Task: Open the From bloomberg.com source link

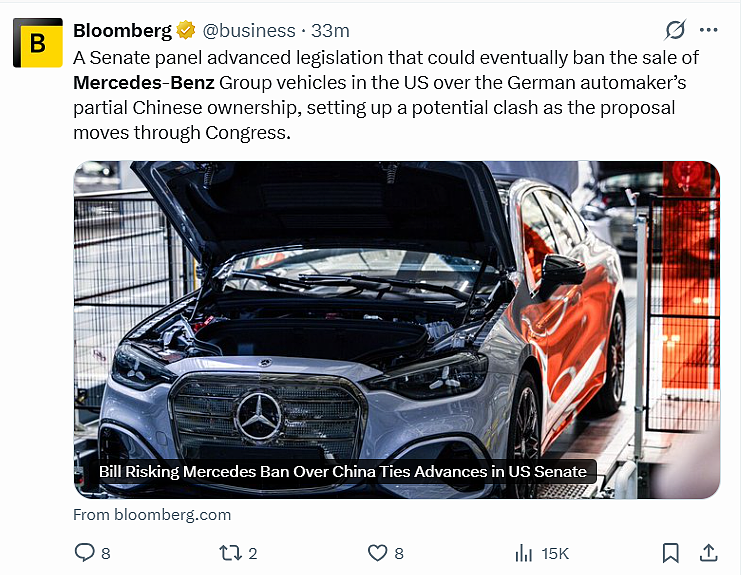Action: 152,515
